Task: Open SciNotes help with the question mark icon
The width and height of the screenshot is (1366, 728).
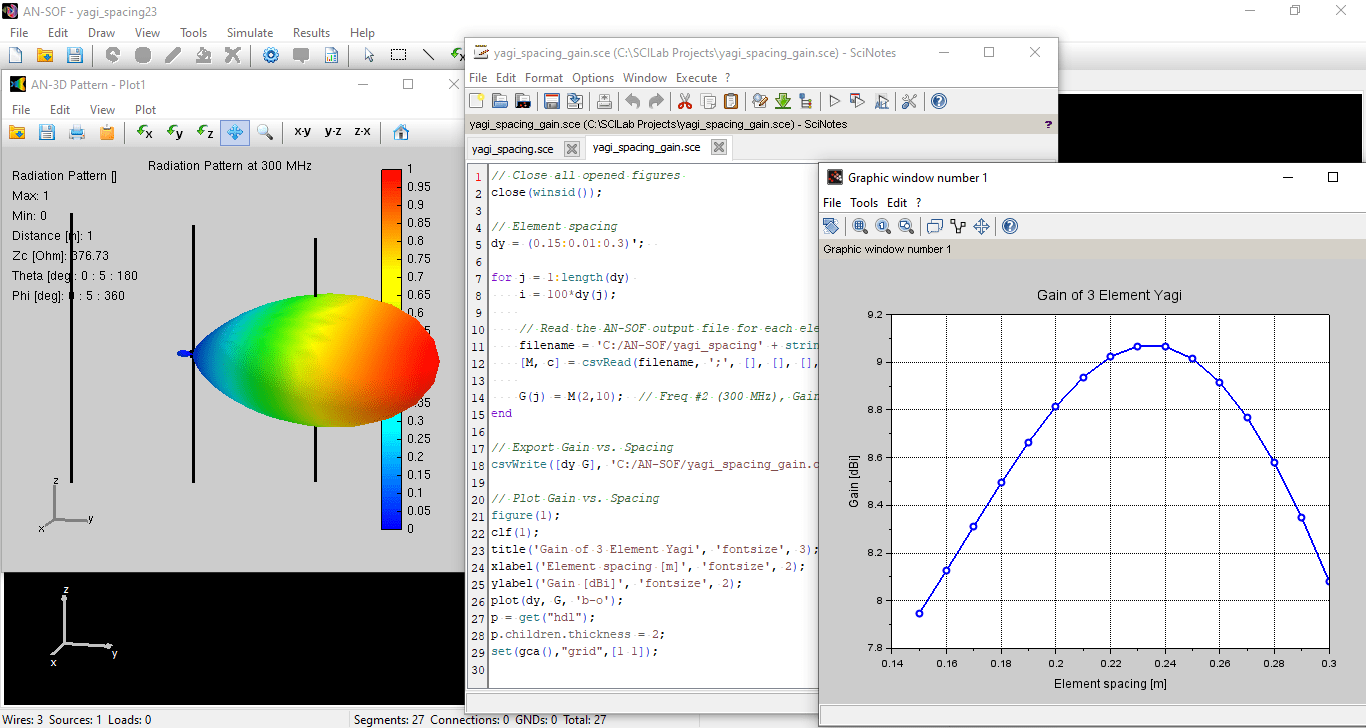Action: [938, 101]
